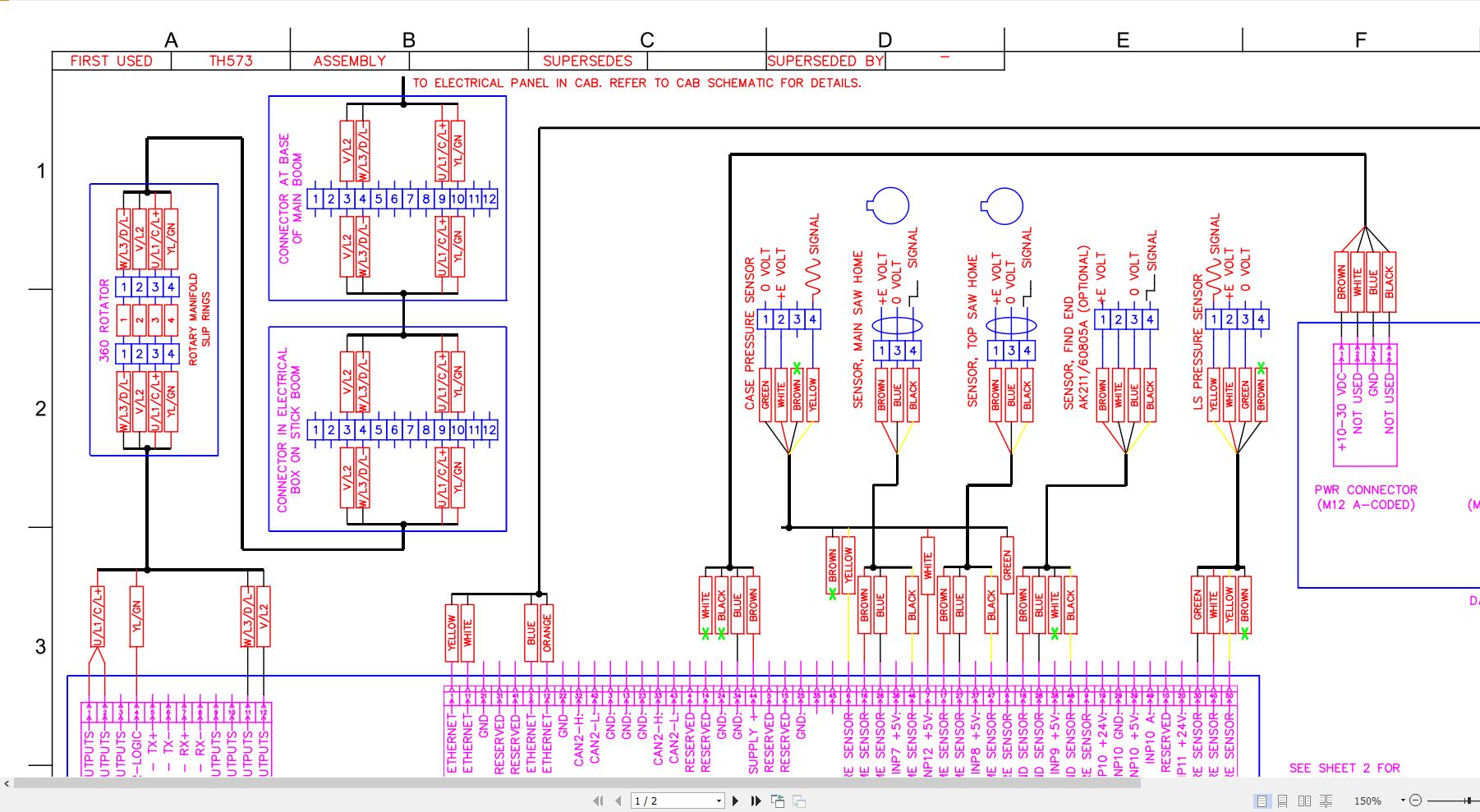Select continuous facing view layout
Screen dimensions: 1480x812
pyautogui.click(x=1326, y=801)
